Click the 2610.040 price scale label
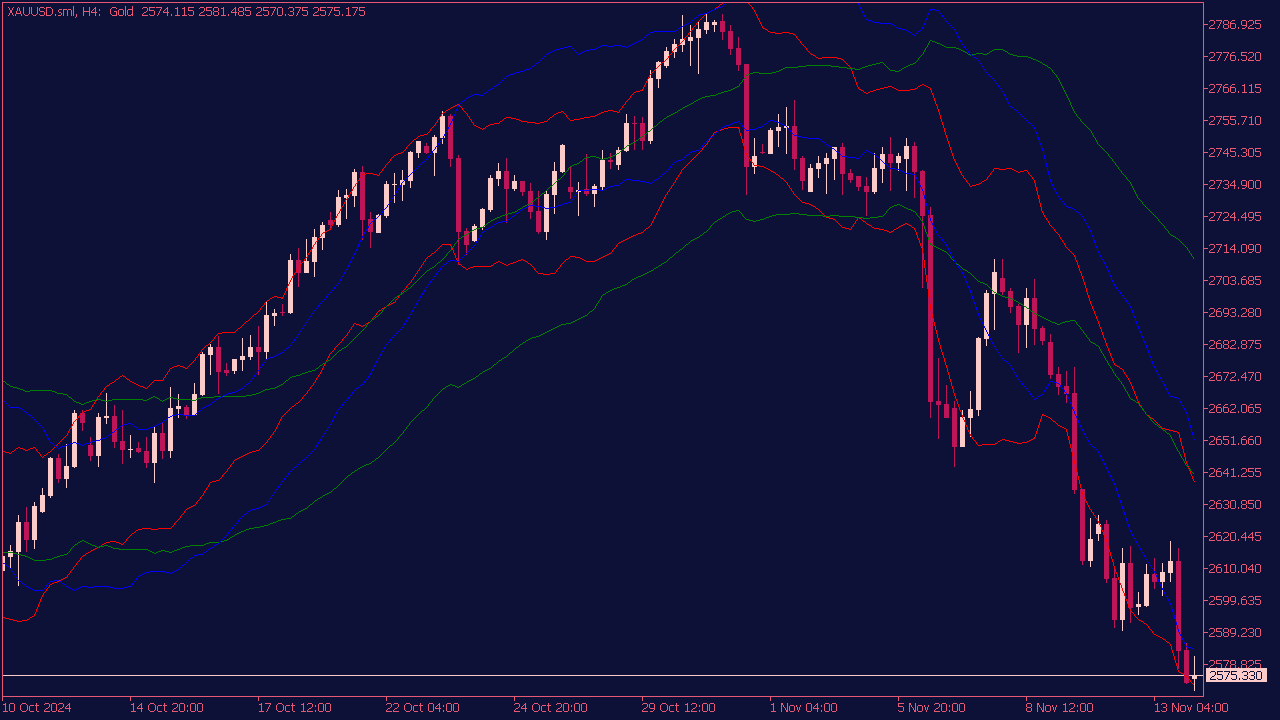The width and height of the screenshot is (1280, 720). (1237, 568)
